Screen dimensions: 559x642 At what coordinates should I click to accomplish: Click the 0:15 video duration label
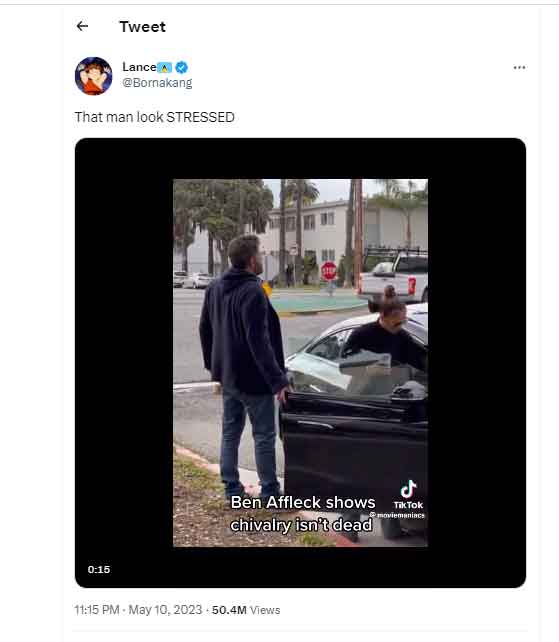[99, 570]
